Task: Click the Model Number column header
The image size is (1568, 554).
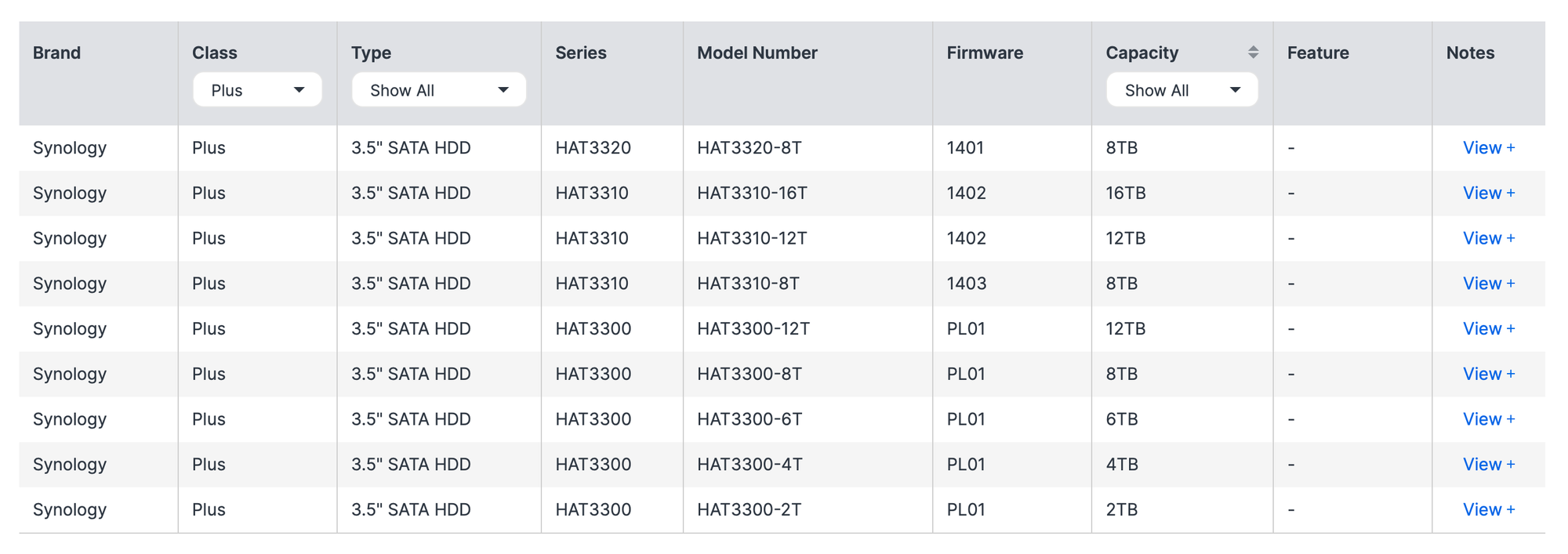Action: (757, 53)
